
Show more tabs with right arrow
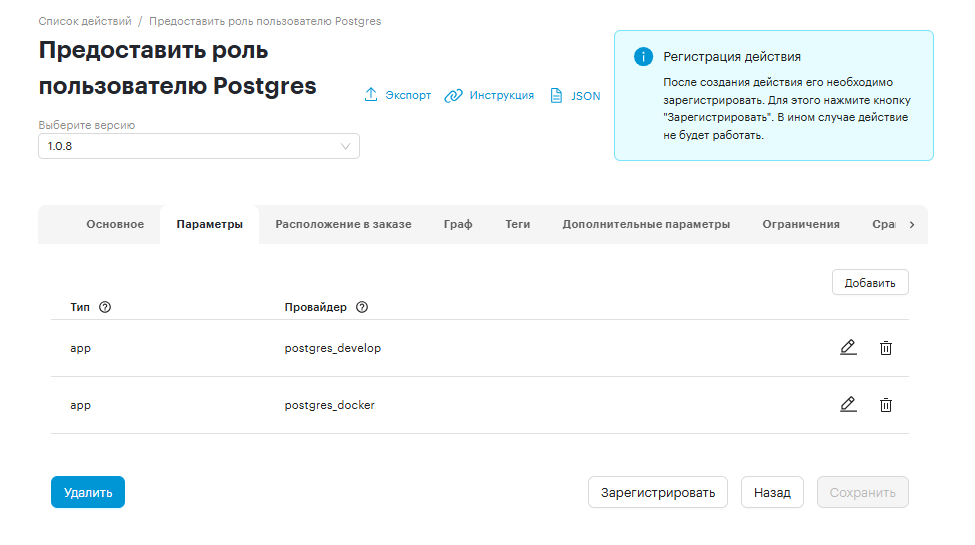pos(912,225)
